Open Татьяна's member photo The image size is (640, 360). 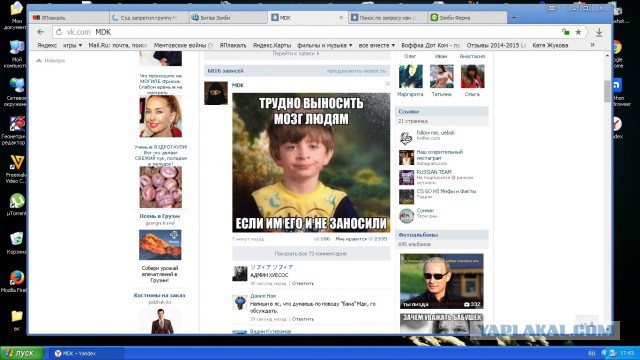(442, 76)
